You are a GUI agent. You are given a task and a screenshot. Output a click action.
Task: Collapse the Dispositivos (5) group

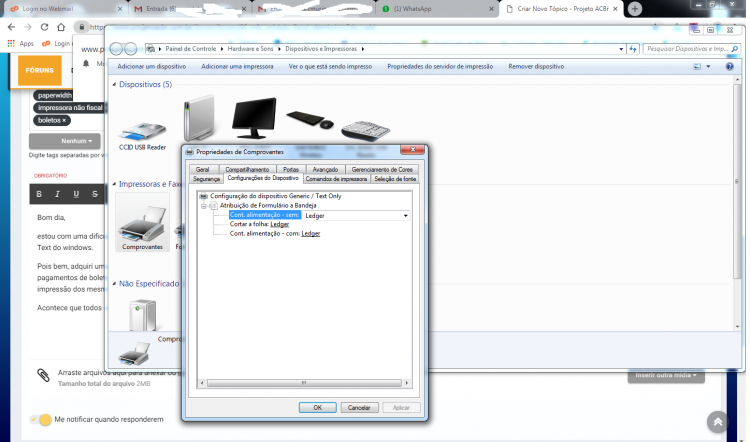coord(114,84)
